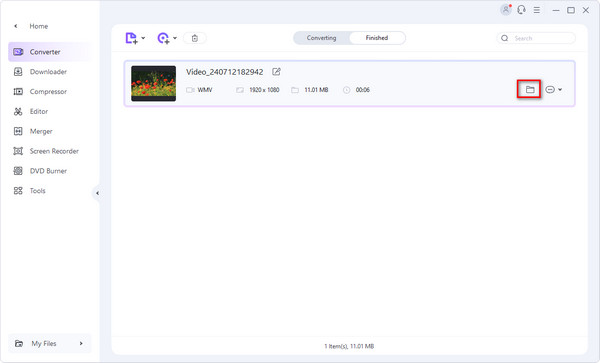Screen dimensions: 600x363
Task: Click the 11.01 MB file size value
Action: [x=316, y=90]
